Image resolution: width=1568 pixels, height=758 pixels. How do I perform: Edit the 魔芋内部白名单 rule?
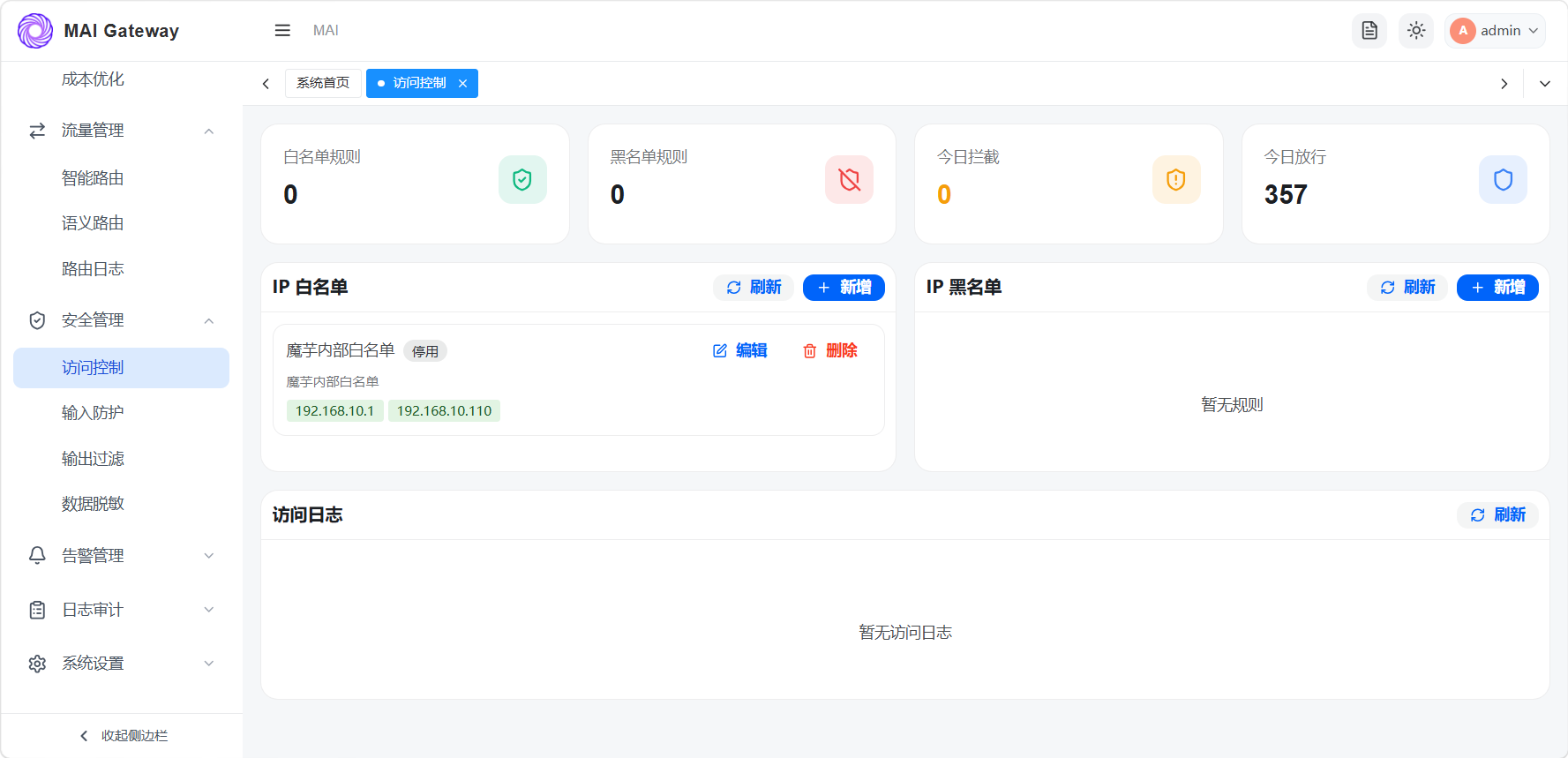740,351
